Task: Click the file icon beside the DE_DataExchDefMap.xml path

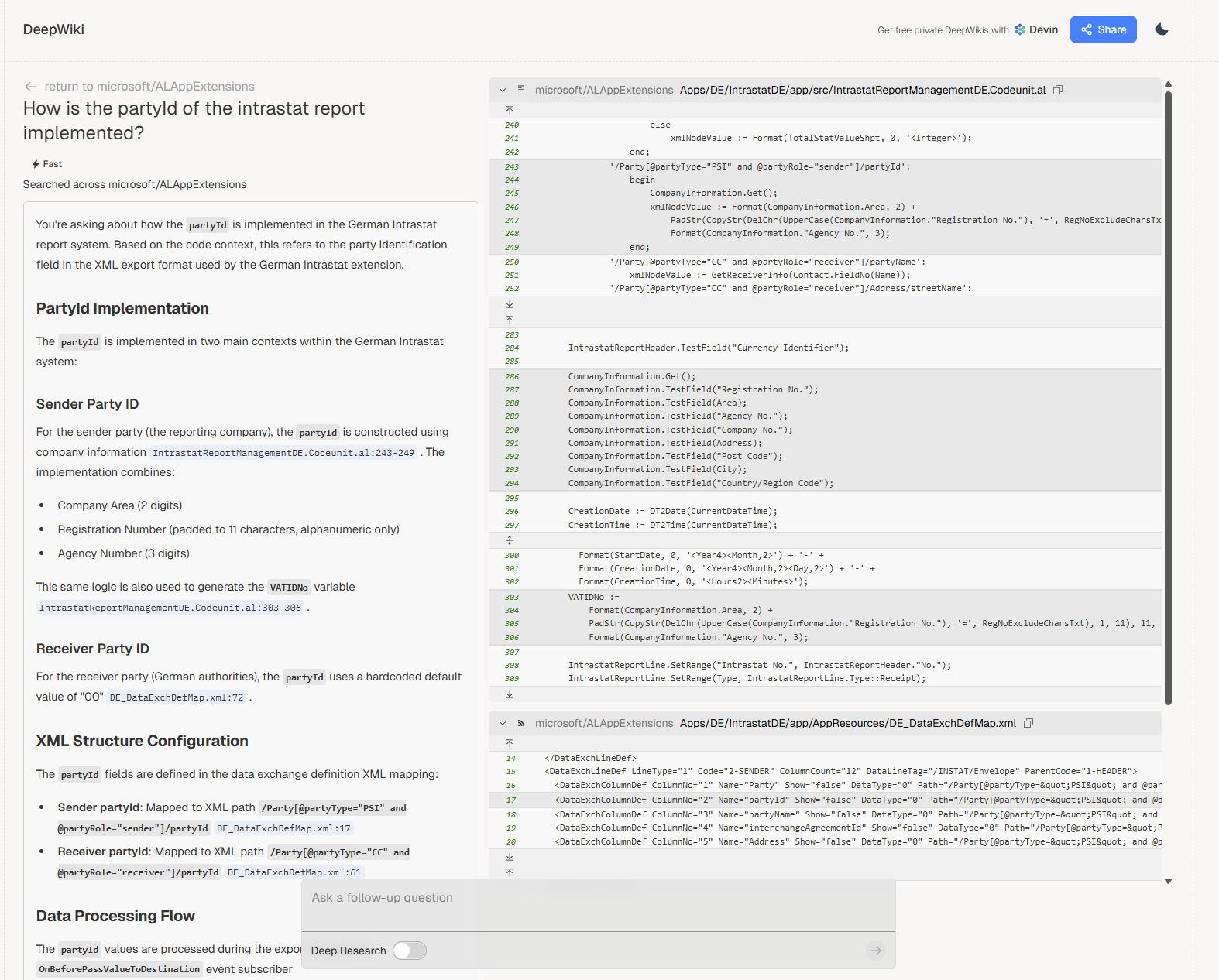Action: pos(521,723)
